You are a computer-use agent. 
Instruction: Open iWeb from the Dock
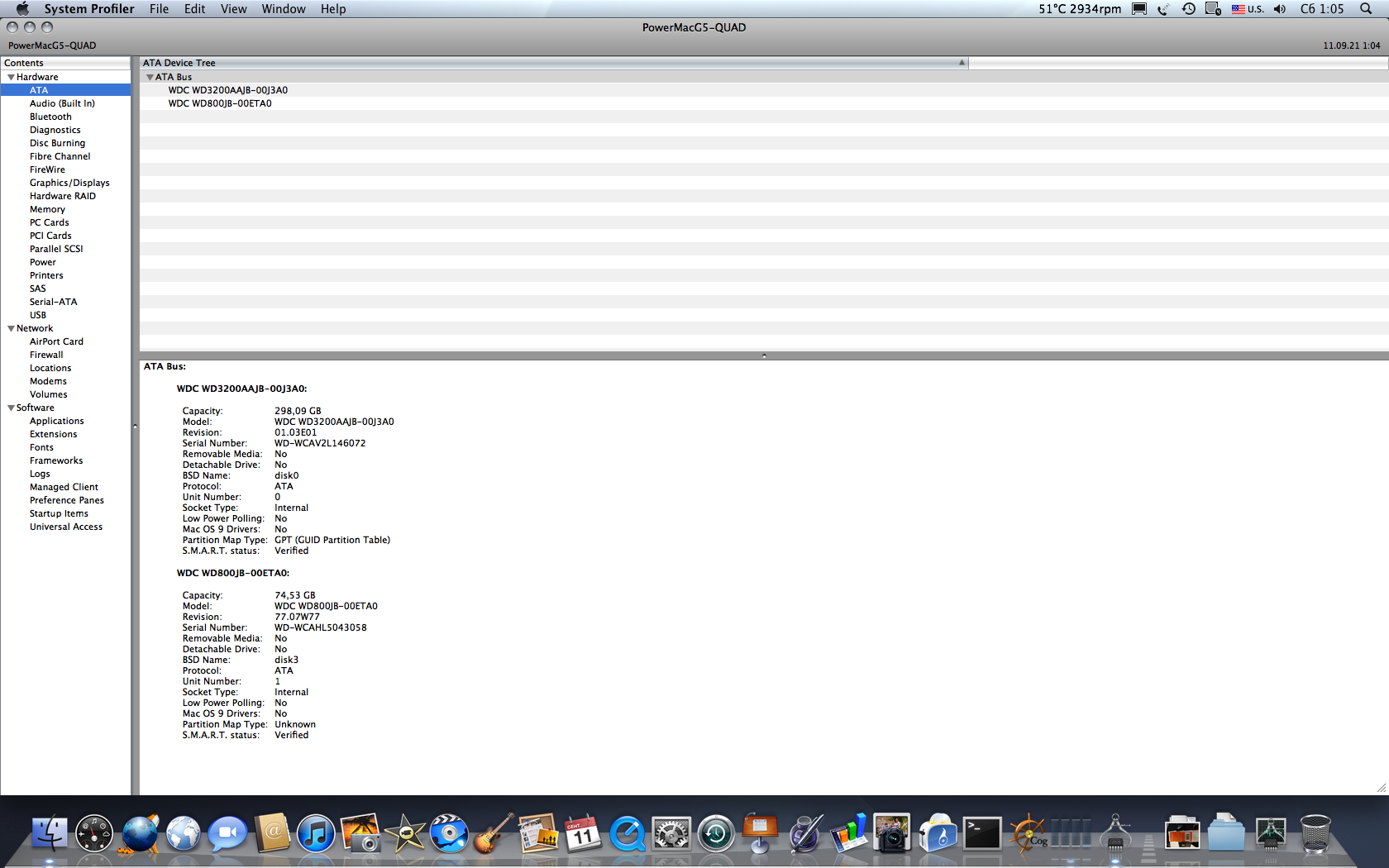click(538, 833)
